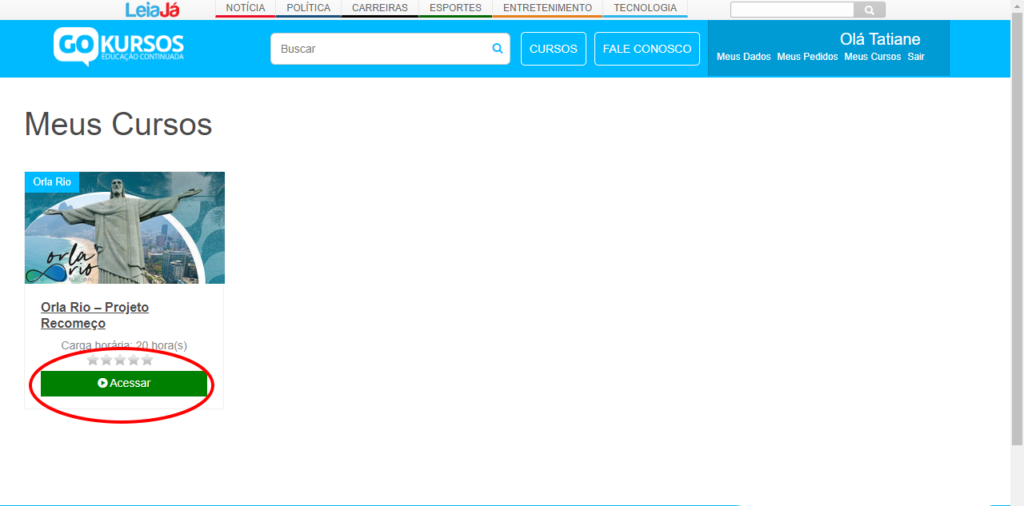Click the top bar search magnifier button
The width and height of the screenshot is (1024, 506).
(x=870, y=10)
